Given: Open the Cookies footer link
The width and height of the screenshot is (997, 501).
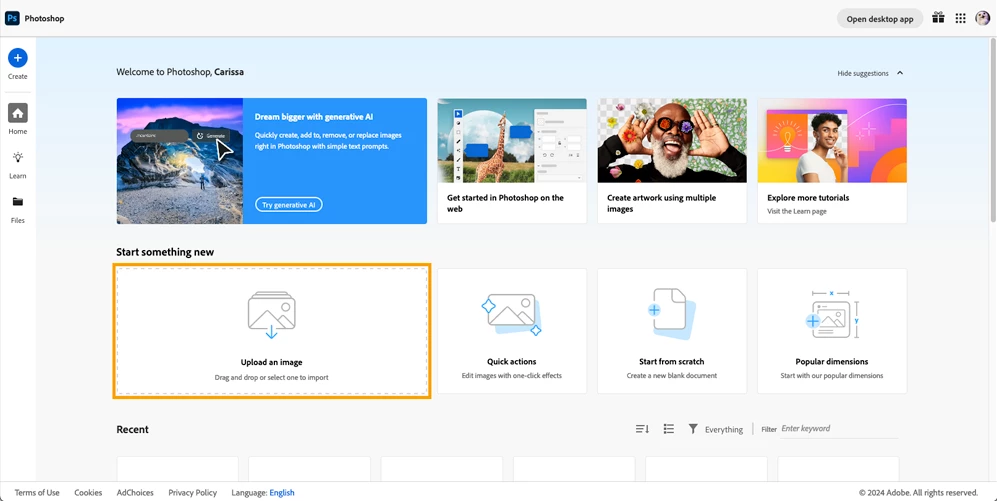Looking at the screenshot, I should 88,493.
